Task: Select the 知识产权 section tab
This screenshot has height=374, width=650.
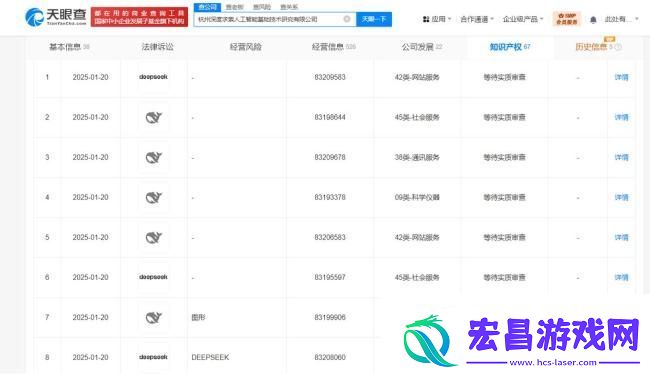Action: pyautogui.click(x=510, y=47)
